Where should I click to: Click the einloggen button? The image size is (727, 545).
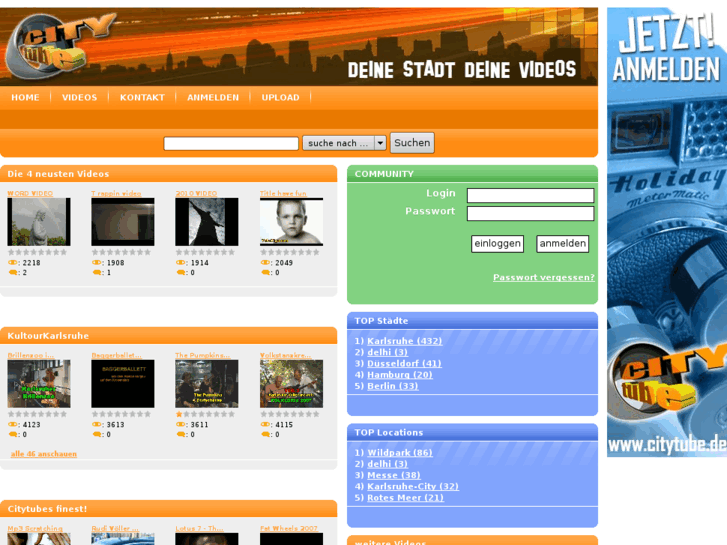(x=497, y=244)
